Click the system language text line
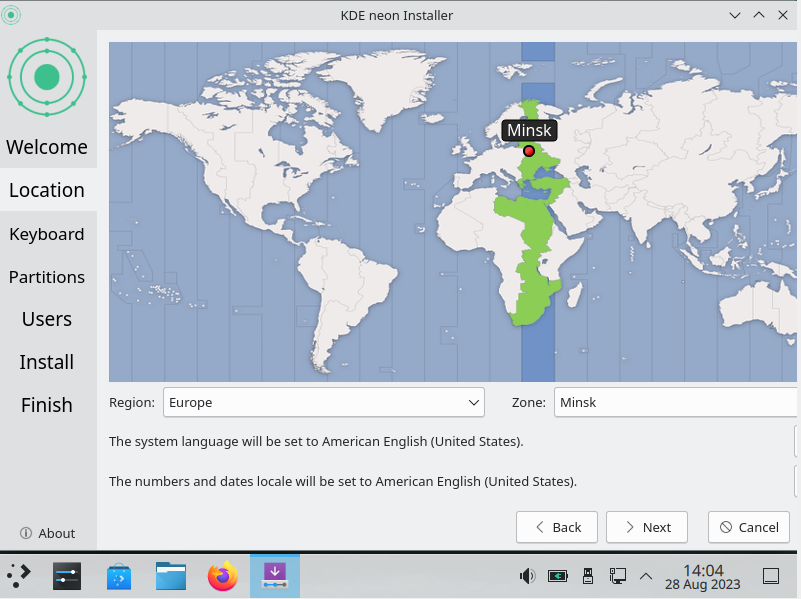Viewport: 801px width, 599px height. pos(316,441)
